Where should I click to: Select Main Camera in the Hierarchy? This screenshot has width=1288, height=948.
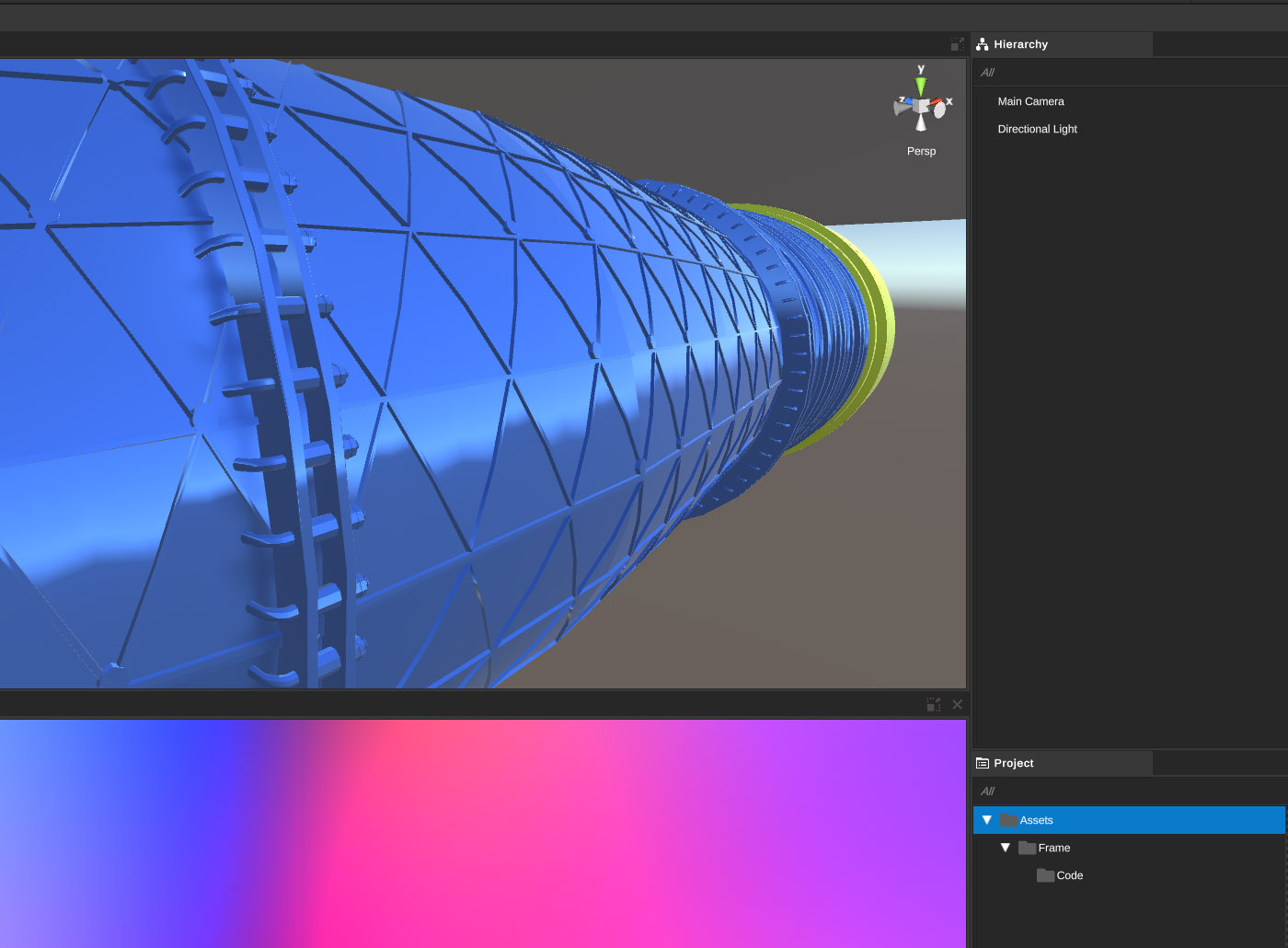tap(1030, 101)
